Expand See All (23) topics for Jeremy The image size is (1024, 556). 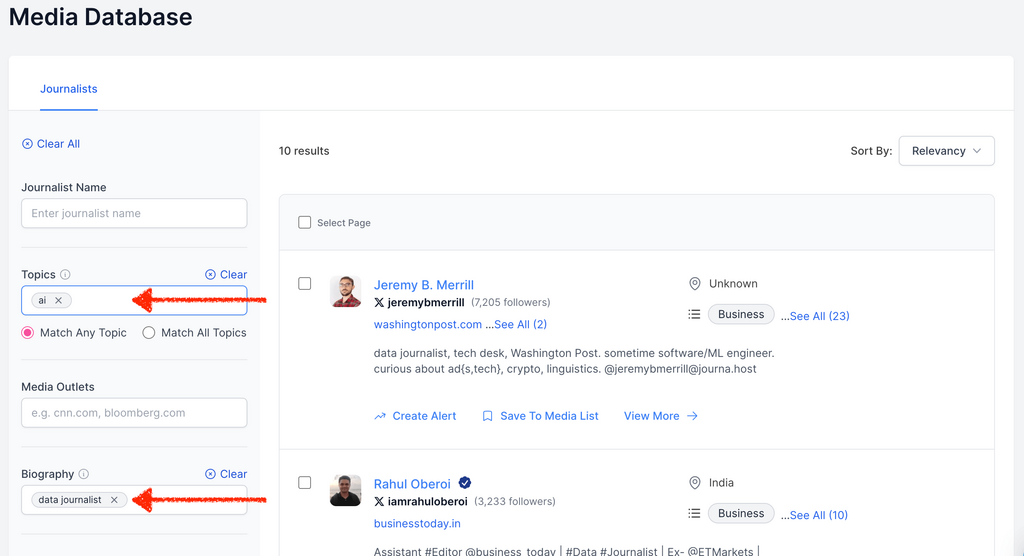[815, 316]
